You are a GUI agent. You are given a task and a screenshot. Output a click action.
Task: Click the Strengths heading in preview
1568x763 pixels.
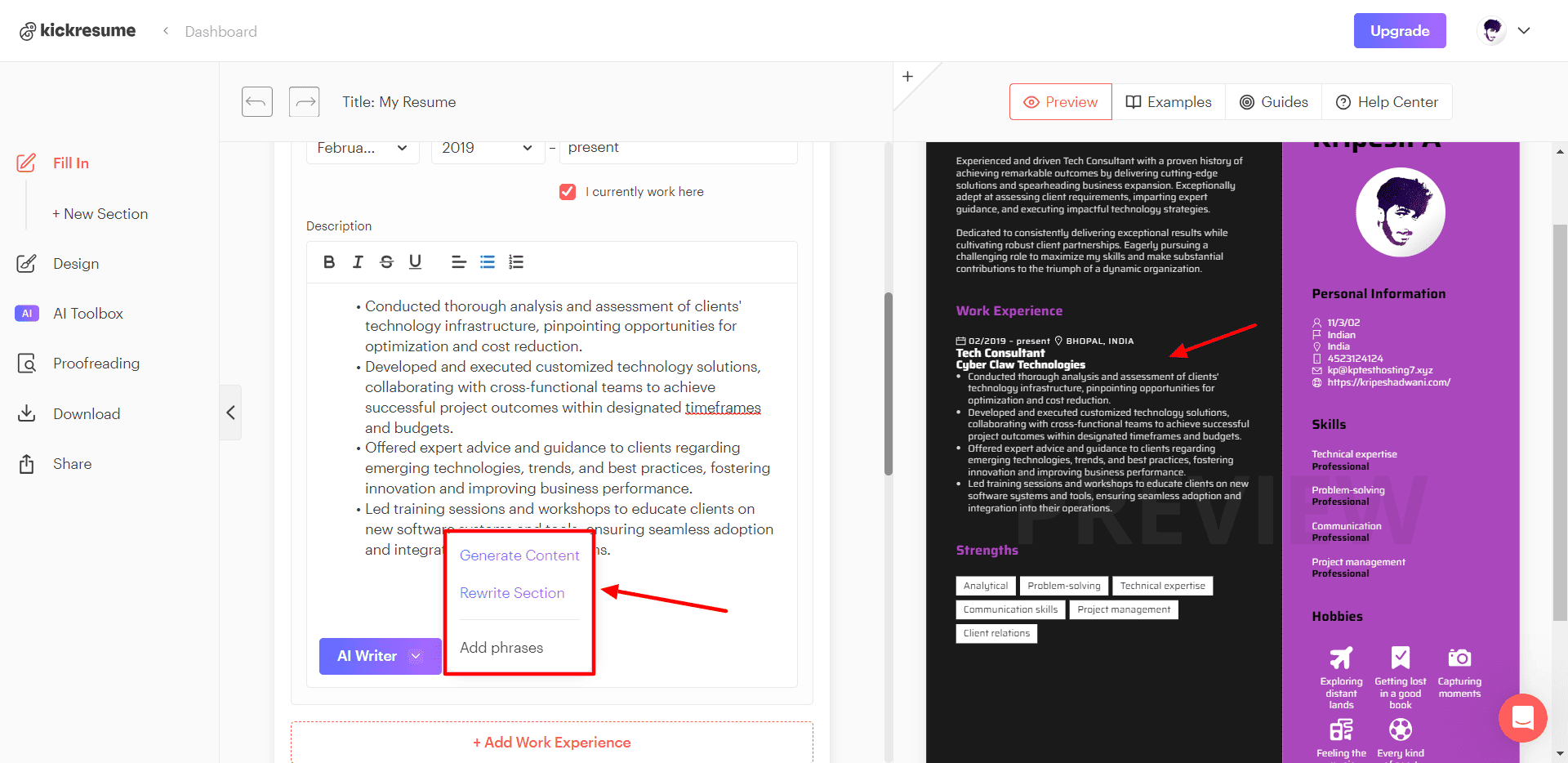[x=987, y=551]
